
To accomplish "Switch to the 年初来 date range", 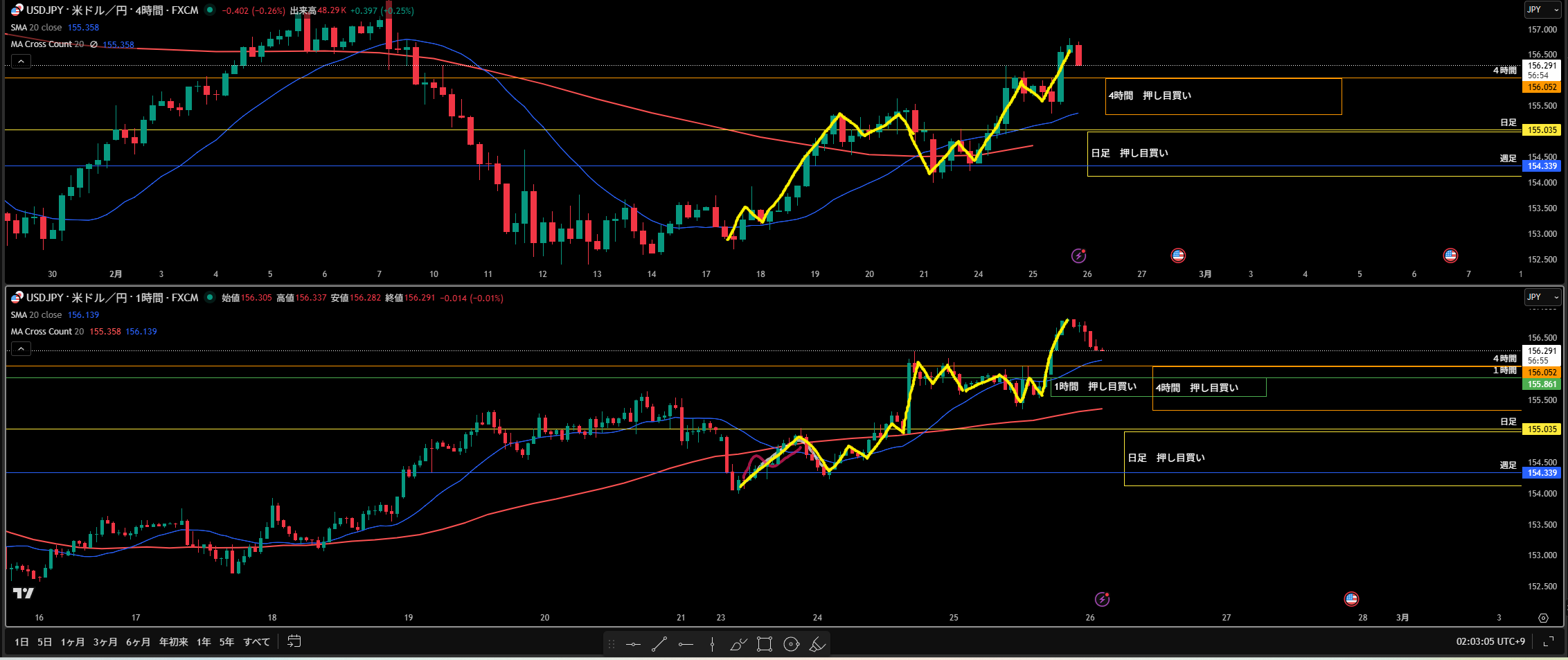I will click(x=173, y=642).
